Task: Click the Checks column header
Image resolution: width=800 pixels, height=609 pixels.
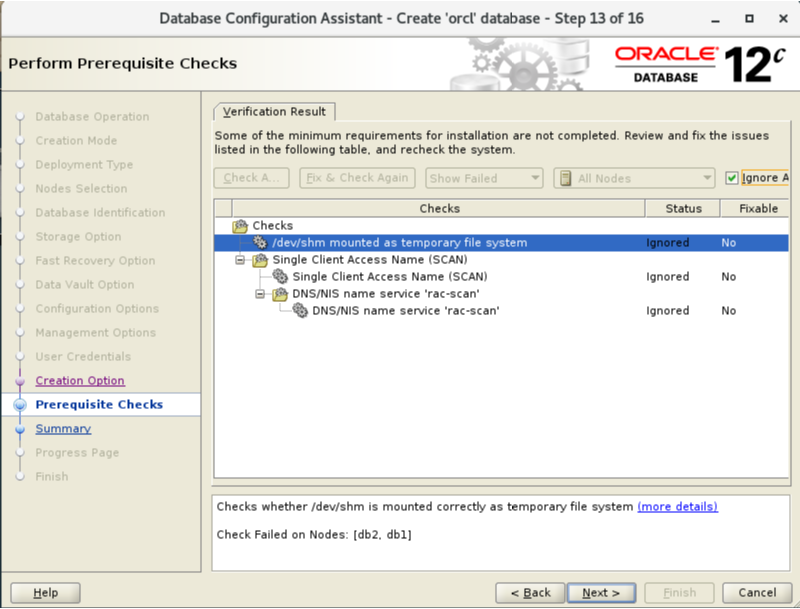Action: click(x=439, y=208)
